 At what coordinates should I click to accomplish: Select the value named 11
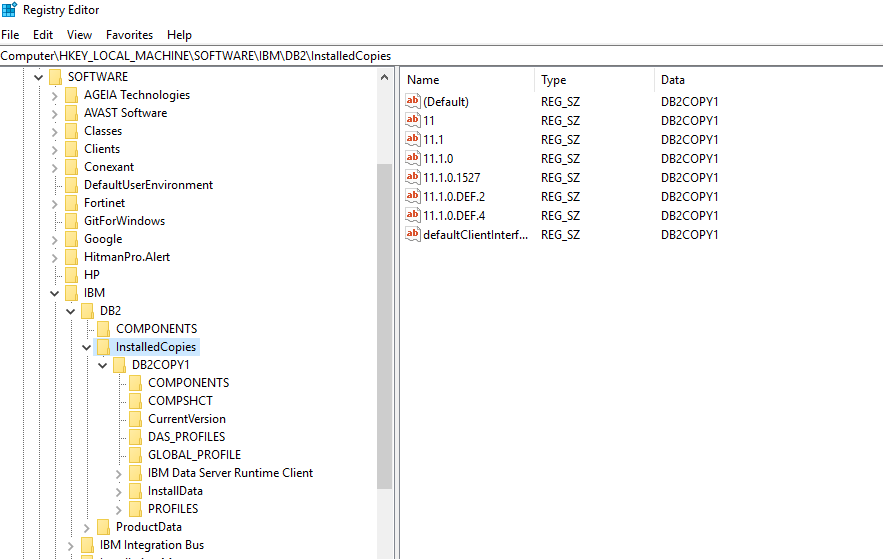click(429, 120)
